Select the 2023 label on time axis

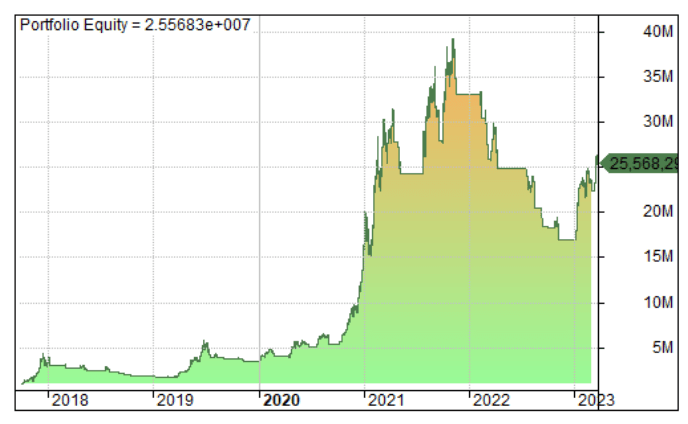tap(596, 401)
